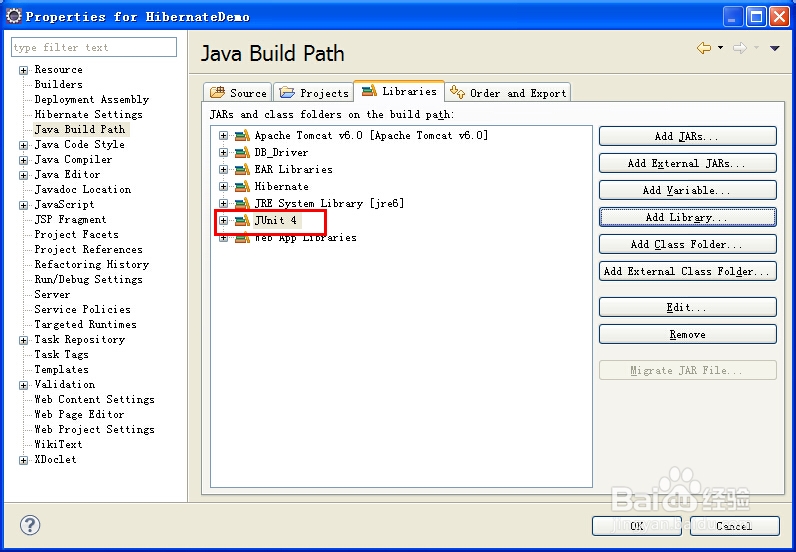Select Builders in the properties tree
796x552 pixels.
point(58,84)
